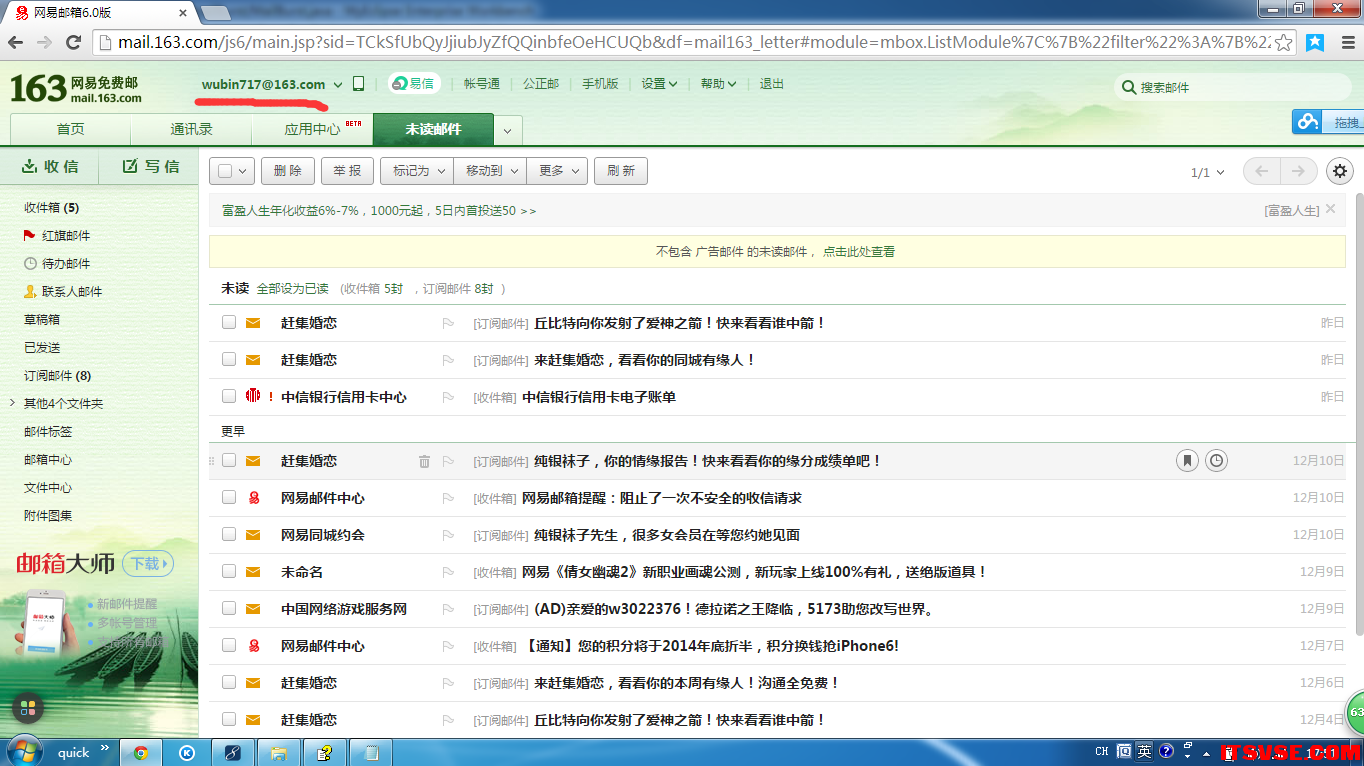Flag the 中信银行信用卡电子账单 email

tap(448, 397)
